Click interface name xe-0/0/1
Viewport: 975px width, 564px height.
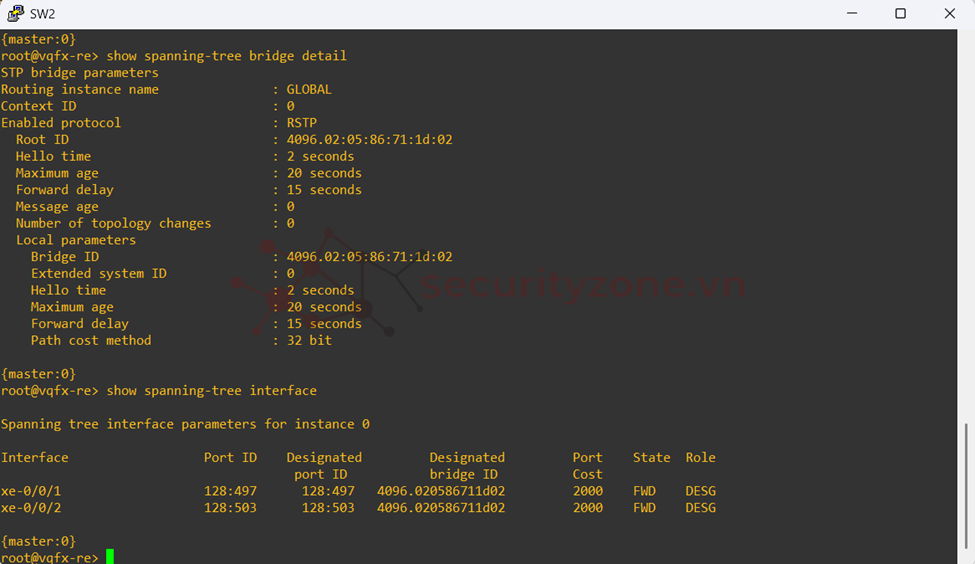click(31, 491)
